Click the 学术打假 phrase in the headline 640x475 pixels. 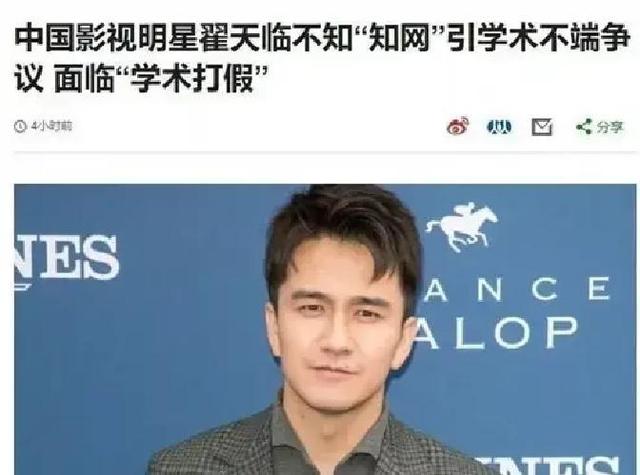[x=192, y=78]
